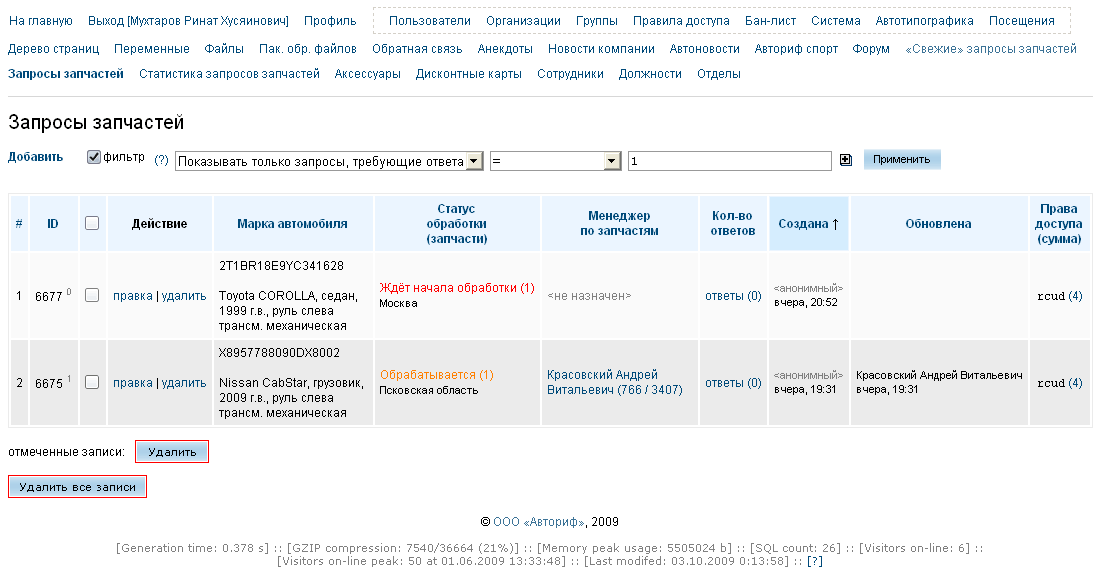
Task: Select the checkbox for request 6675
Action: click(92, 382)
